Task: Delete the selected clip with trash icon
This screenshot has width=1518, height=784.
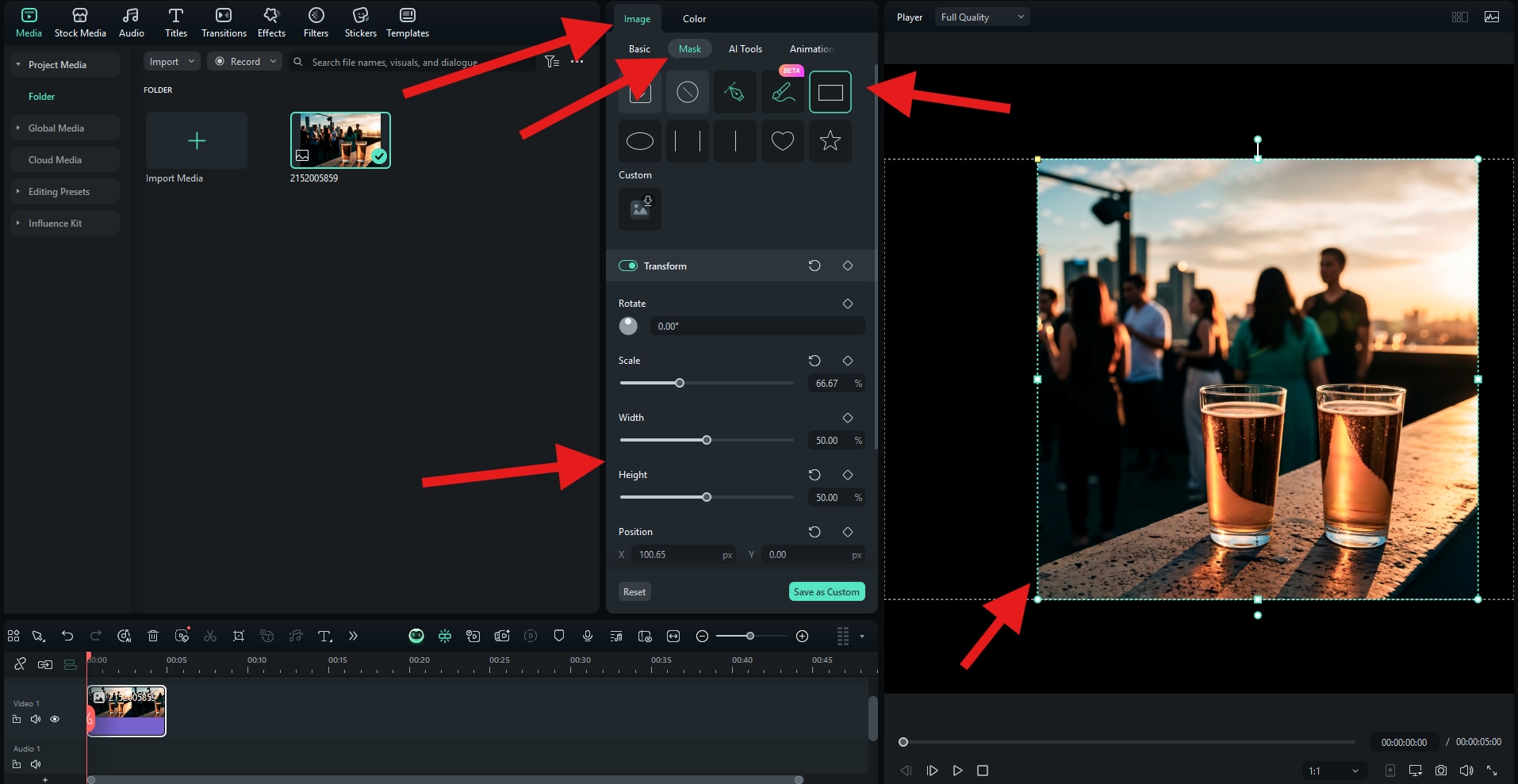Action: (x=153, y=636)
